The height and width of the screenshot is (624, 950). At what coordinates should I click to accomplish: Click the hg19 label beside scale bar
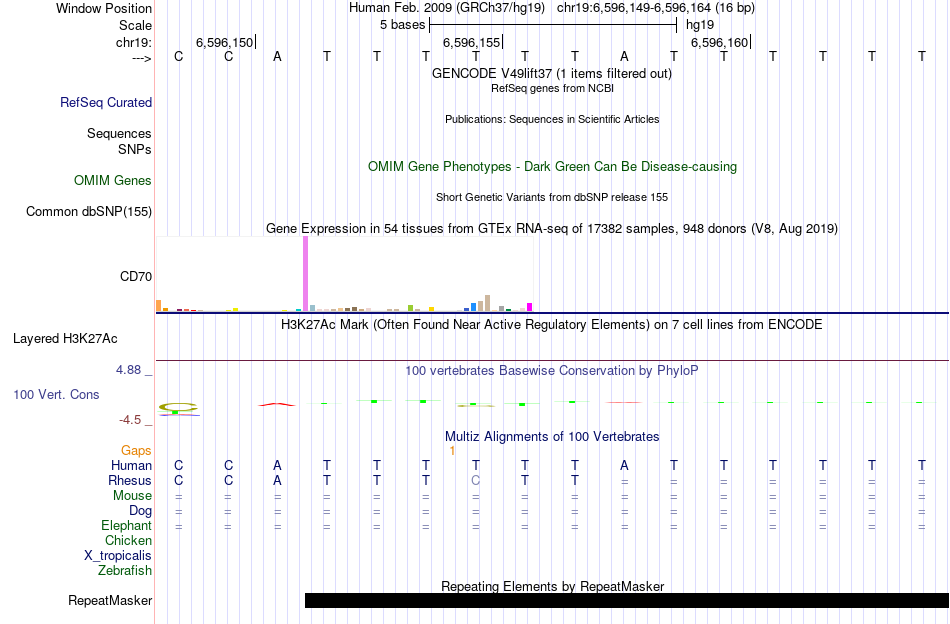tap(700, 25)
